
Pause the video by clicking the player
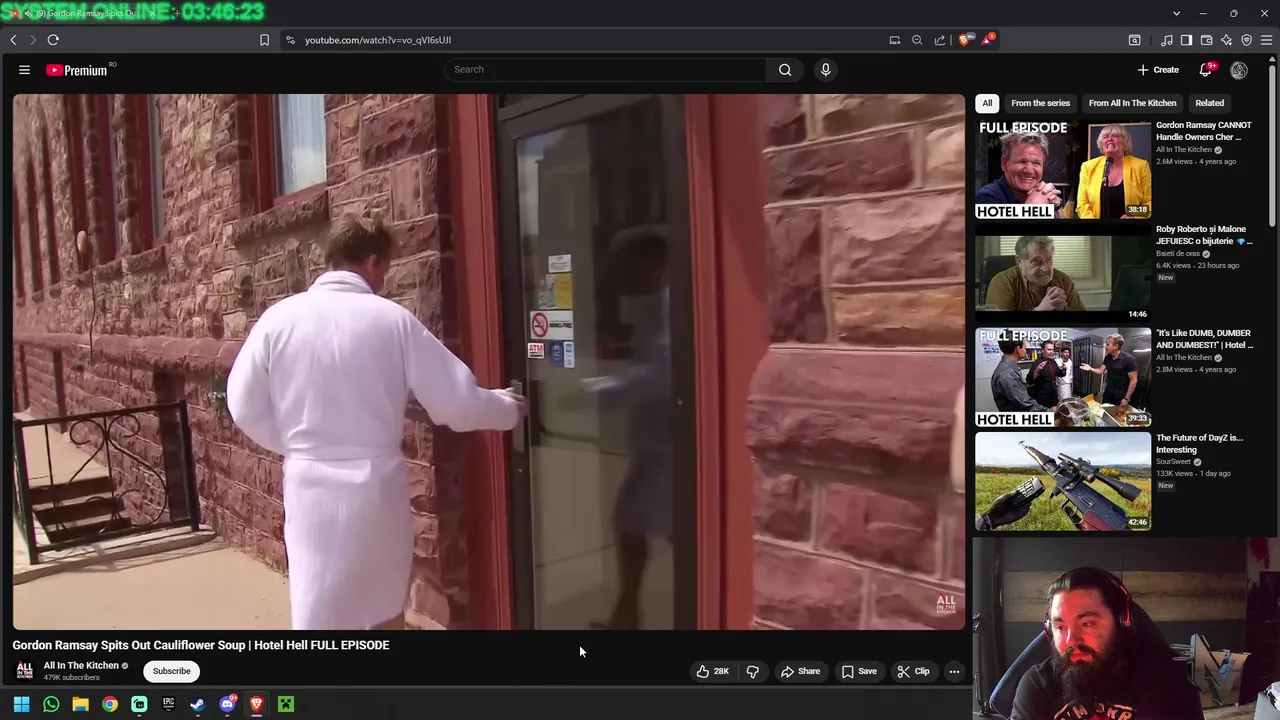tap(489, 362)
